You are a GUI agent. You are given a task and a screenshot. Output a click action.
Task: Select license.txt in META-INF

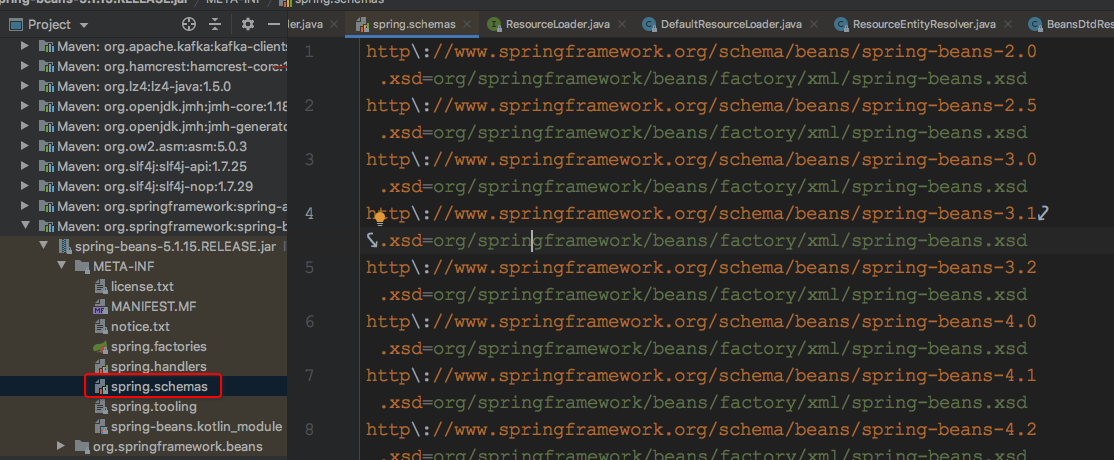(142, 287)
